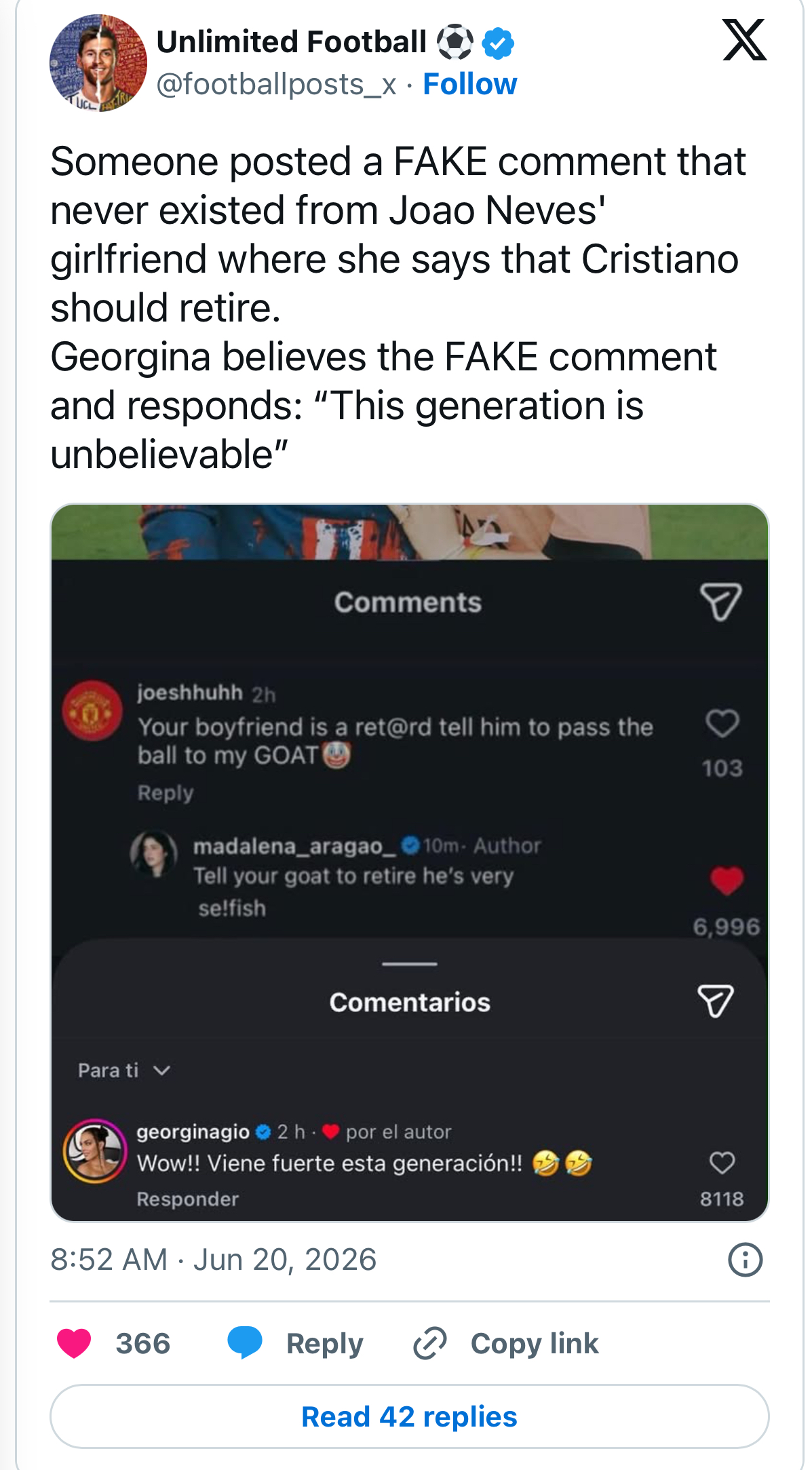
Task: Click the Unlimited Football profile avatar
Action: 98,63
